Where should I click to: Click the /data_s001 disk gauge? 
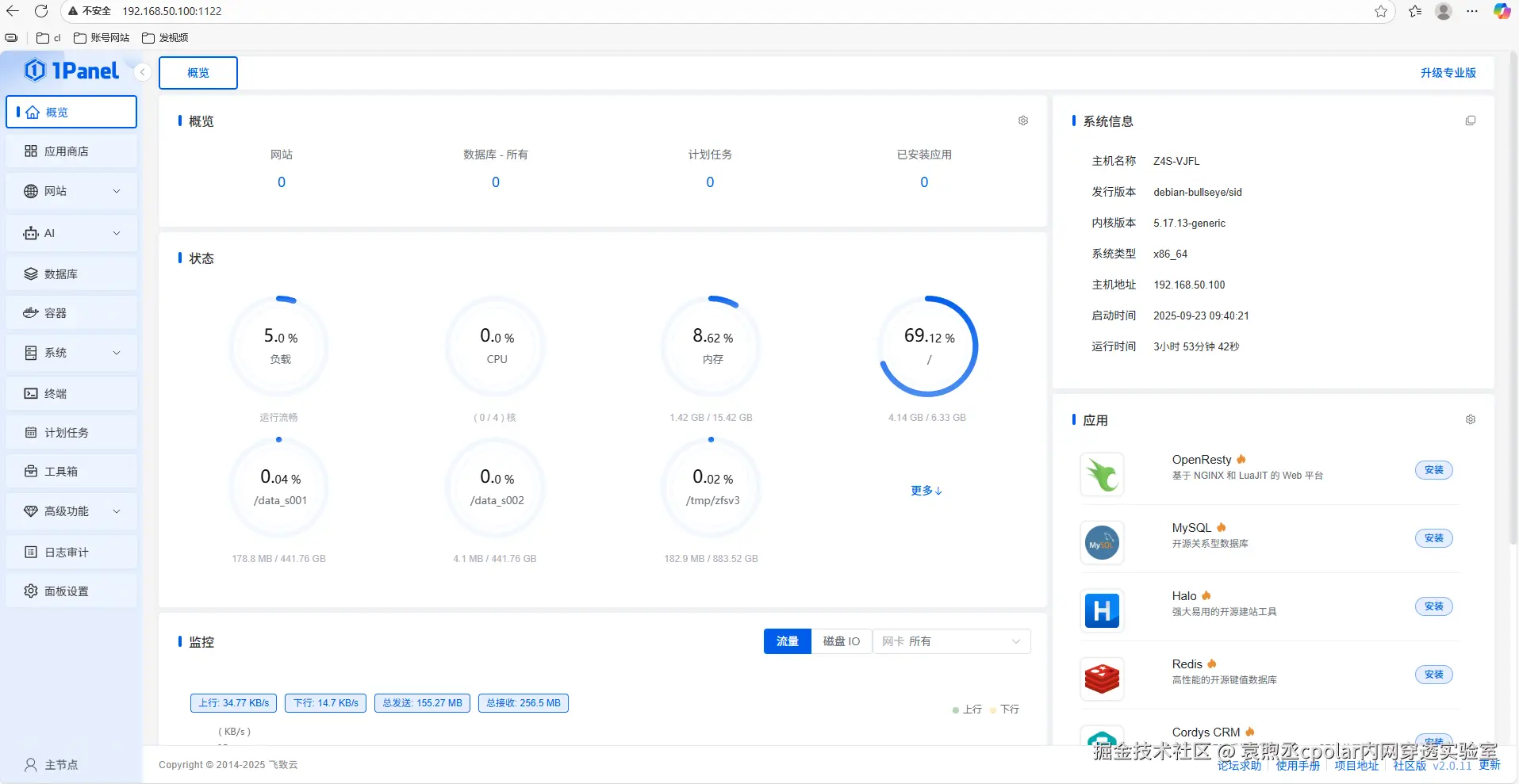coord(280,487)
